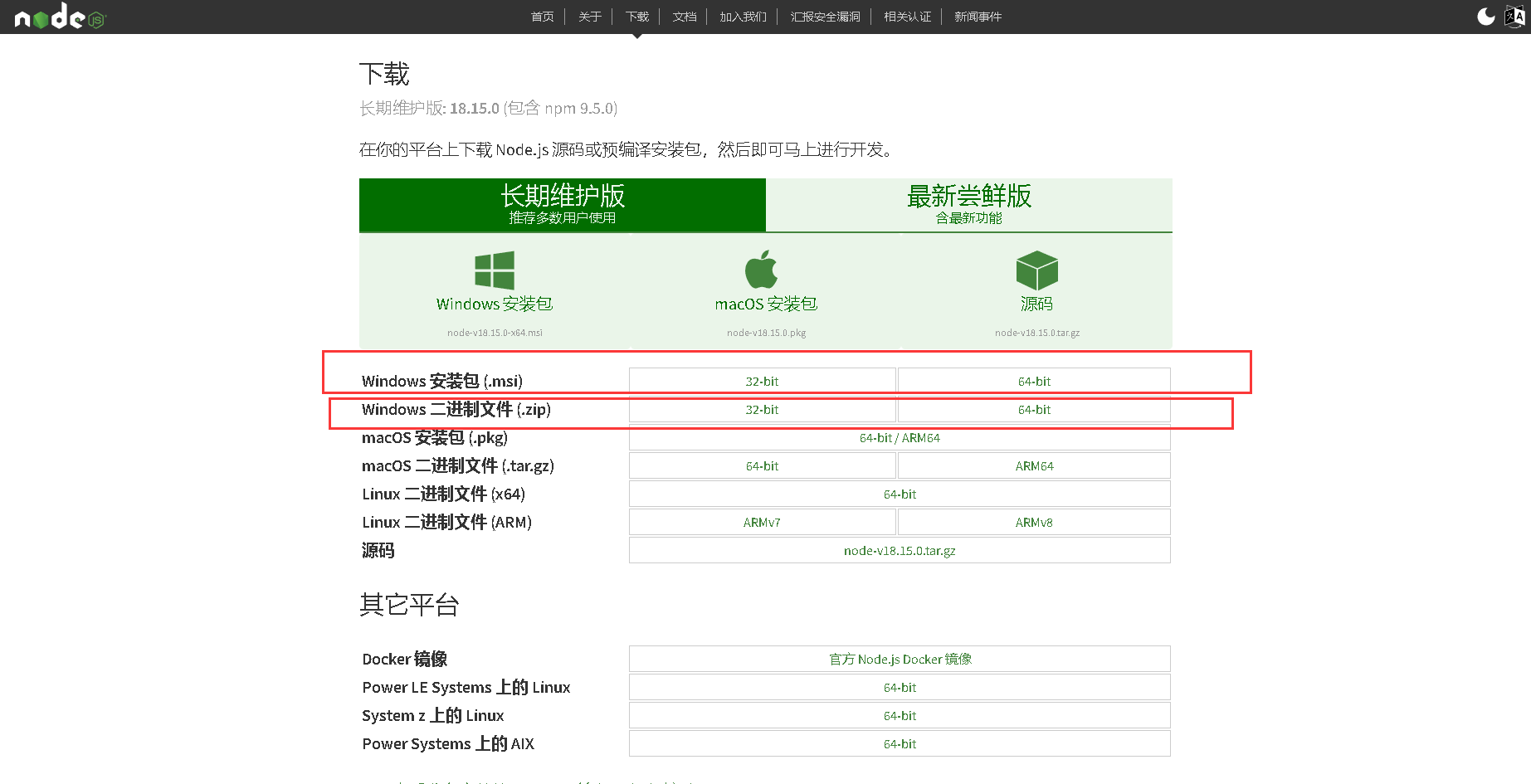
Task: Download macOS .tar.gz 64-bit binary
Action: coord(762,466)
